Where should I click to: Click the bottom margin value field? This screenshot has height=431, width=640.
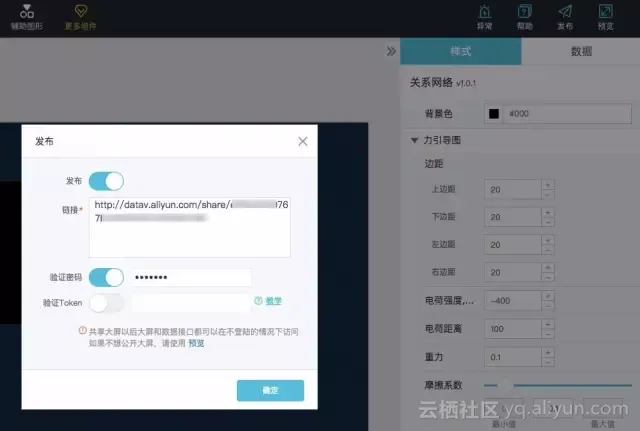(x=513, y=217)
